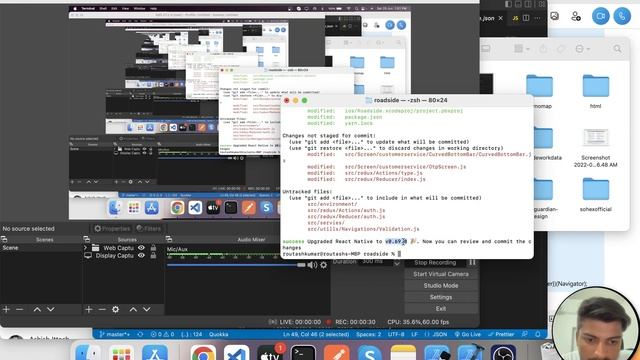Open the feedback icon in VS Code status bar
640x360 pixels.
click(x=524, y=334)
